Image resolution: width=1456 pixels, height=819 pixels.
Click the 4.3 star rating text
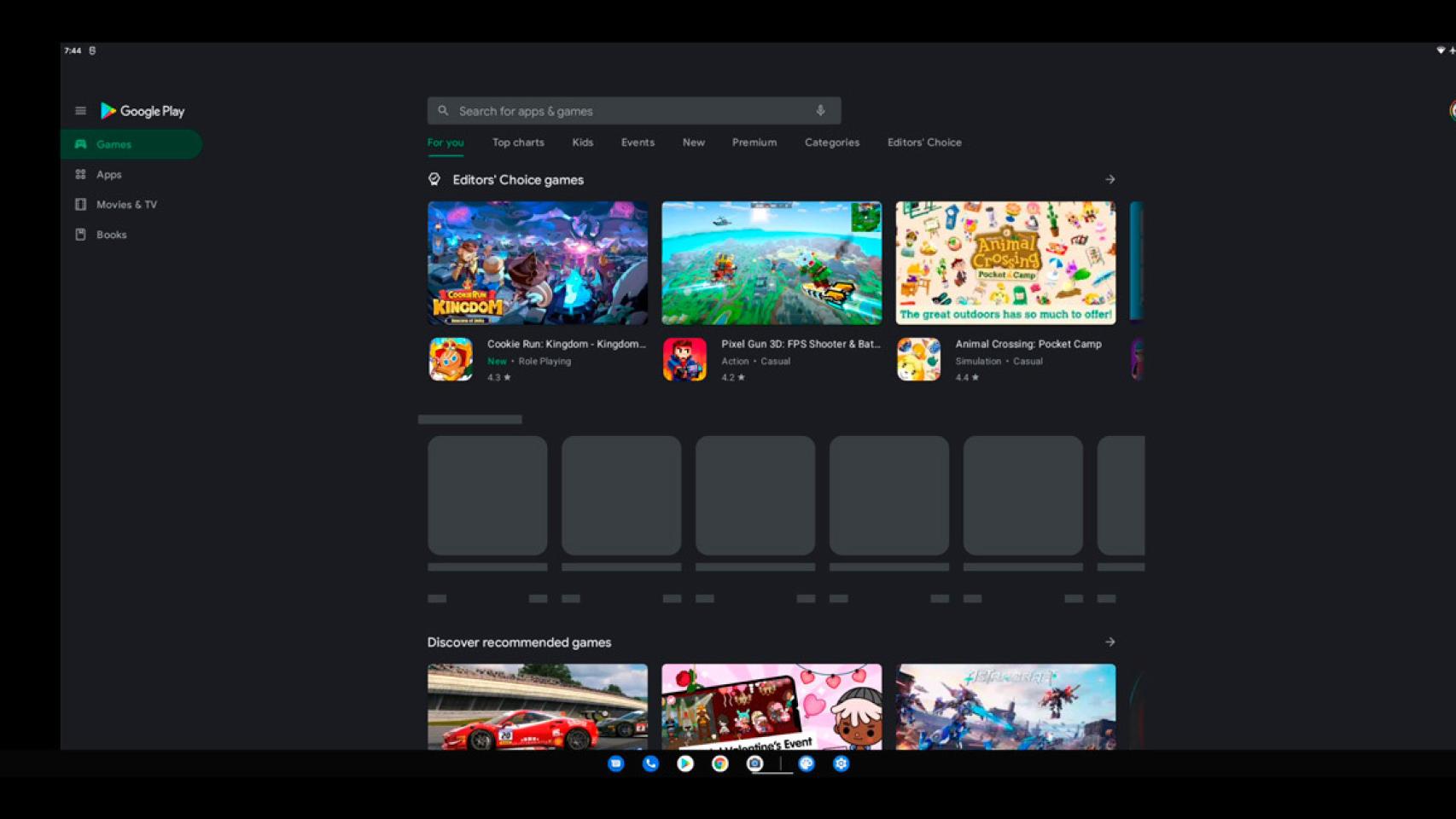click(x=499, y=377)
